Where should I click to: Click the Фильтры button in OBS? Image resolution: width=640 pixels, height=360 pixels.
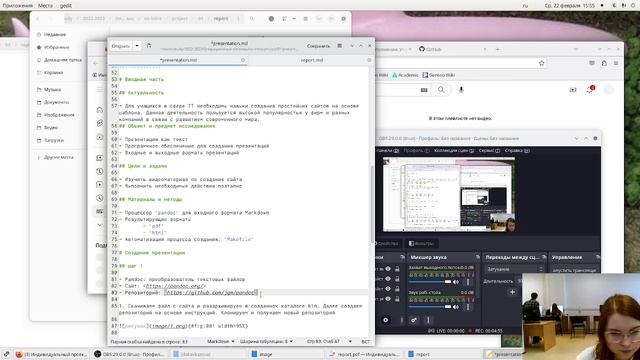click(422, 244)
